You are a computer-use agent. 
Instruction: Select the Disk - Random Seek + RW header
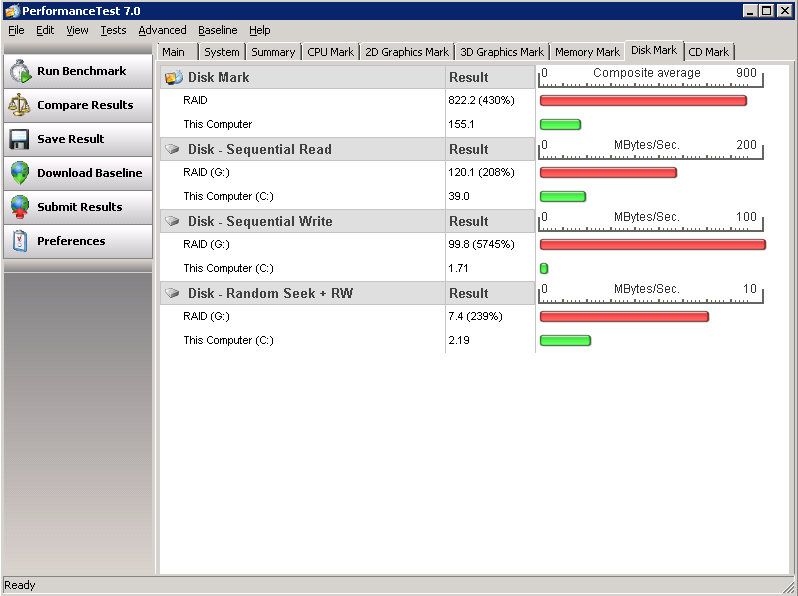(x=348, y=293)
